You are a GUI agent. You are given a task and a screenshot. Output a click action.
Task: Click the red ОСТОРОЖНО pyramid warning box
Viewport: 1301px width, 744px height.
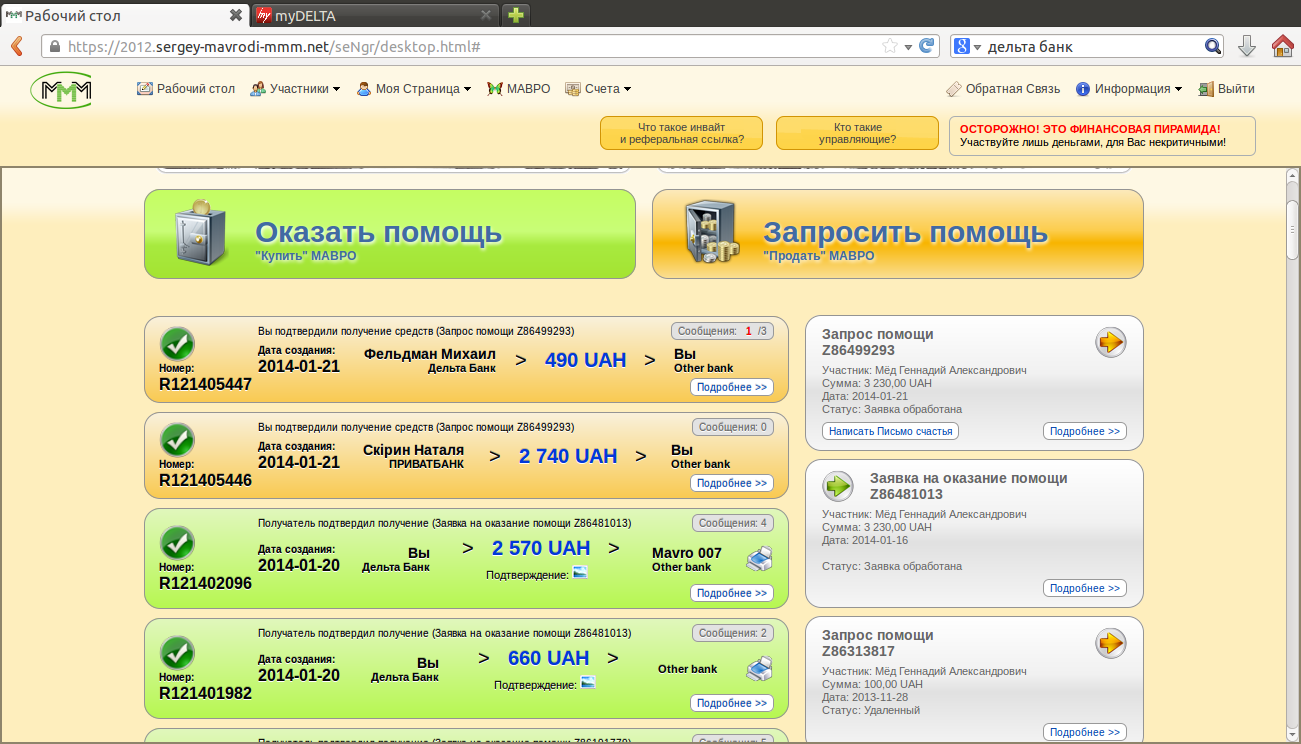coord(1102,136)
